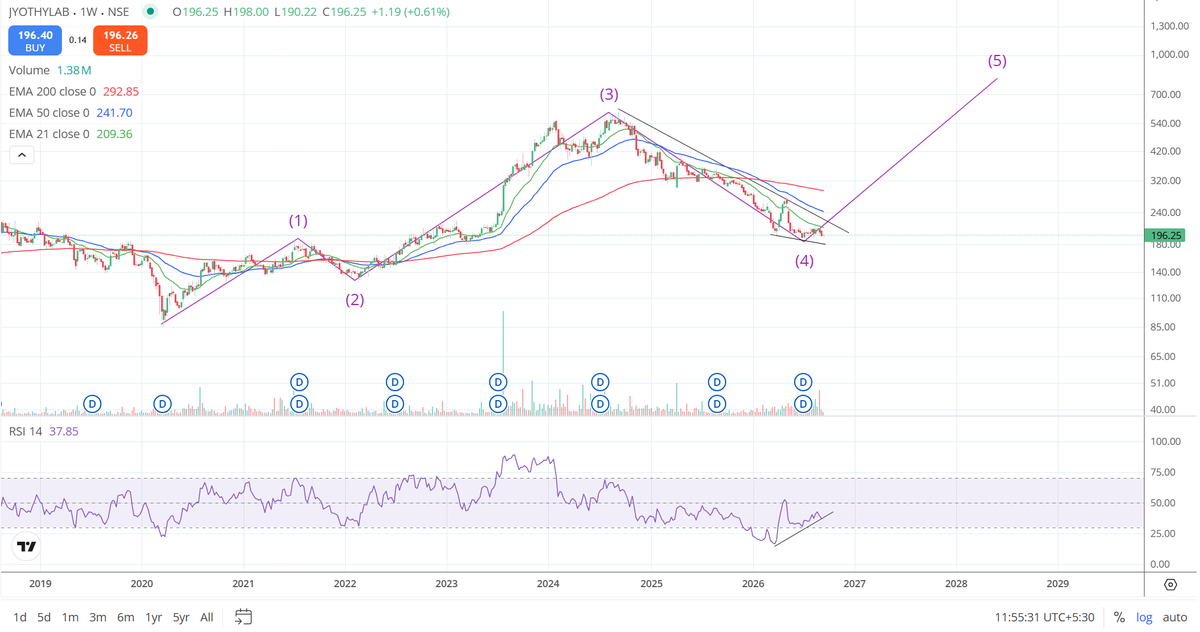
Task: Select the All date range
Action: [207, 617]
